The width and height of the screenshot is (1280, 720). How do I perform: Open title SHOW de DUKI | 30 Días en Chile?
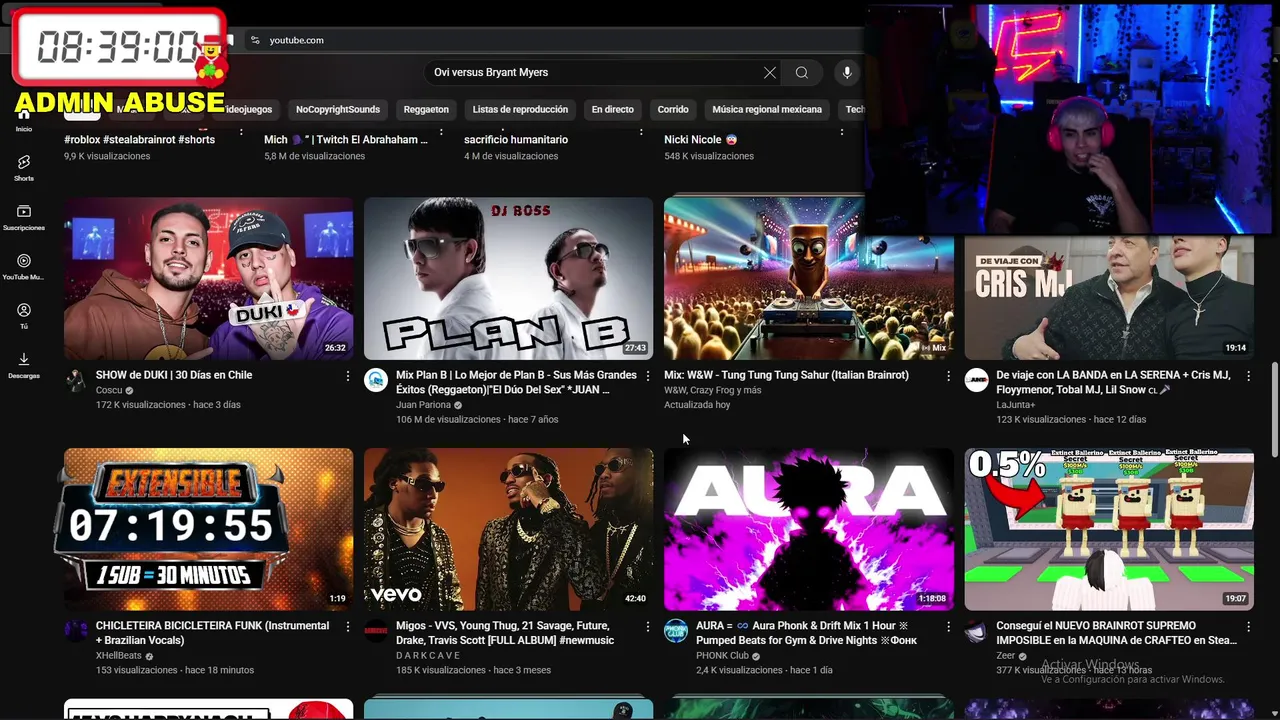(174, 375)
